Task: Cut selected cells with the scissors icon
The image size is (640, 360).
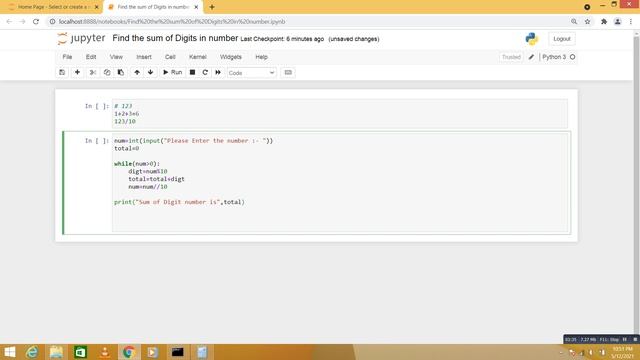Action: 93,72
